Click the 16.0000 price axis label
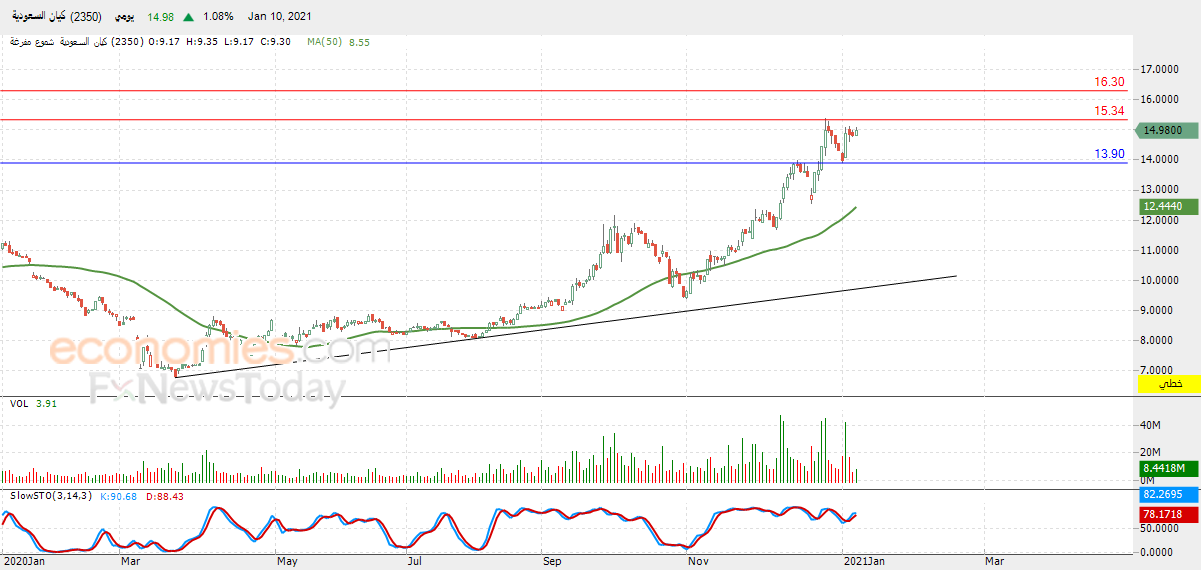Image resolution: width=1201 pixels, height=570 pixels. [x=1161, y=99]
